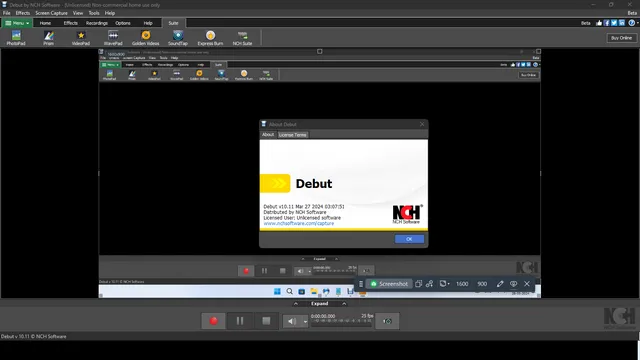Click the 1600 width field on Screenshot bar
Image resolution: width=640 pixels, height=360 pixels.
coord(462,284)
